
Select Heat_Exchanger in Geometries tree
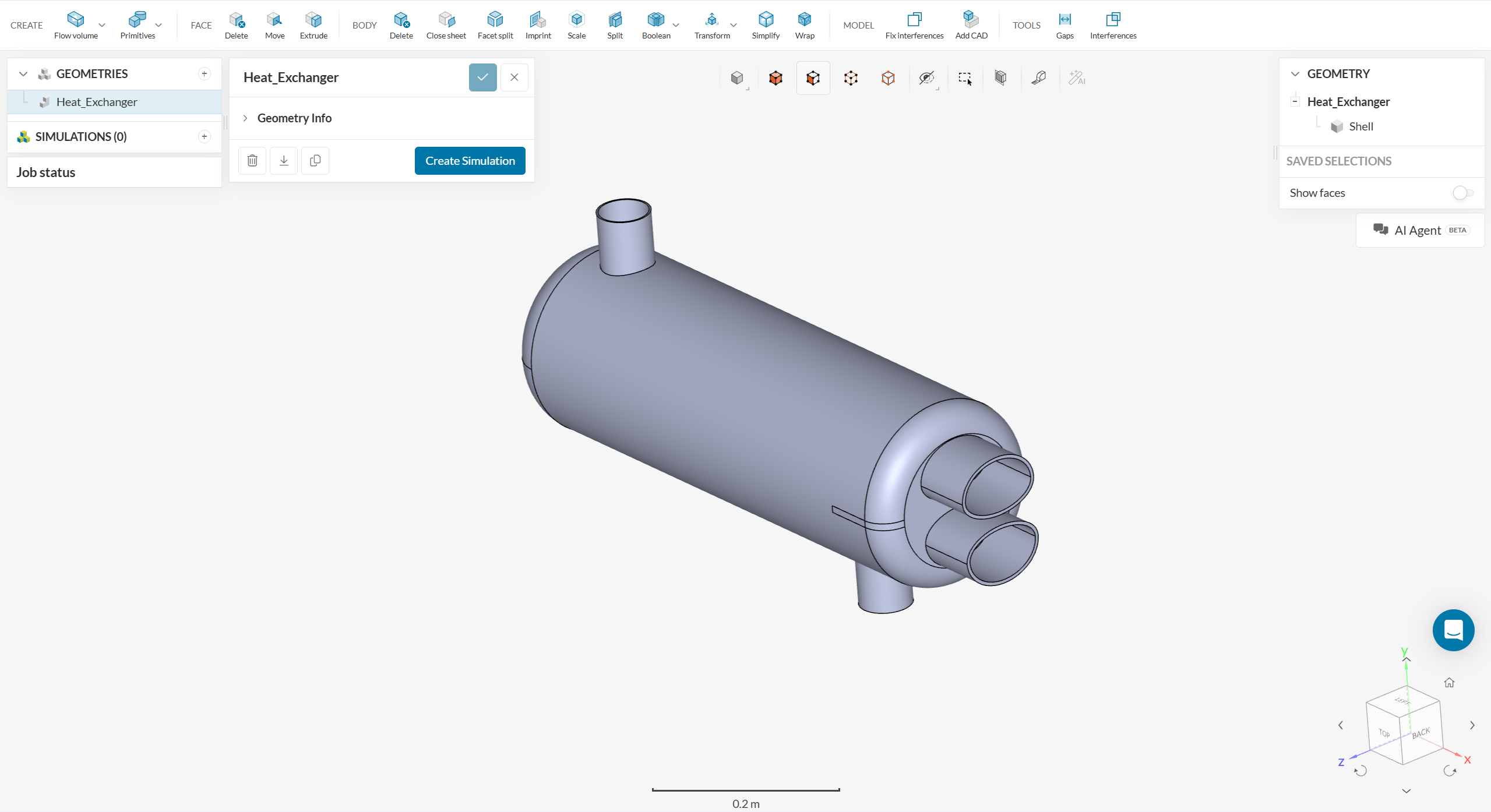[97, 102]
